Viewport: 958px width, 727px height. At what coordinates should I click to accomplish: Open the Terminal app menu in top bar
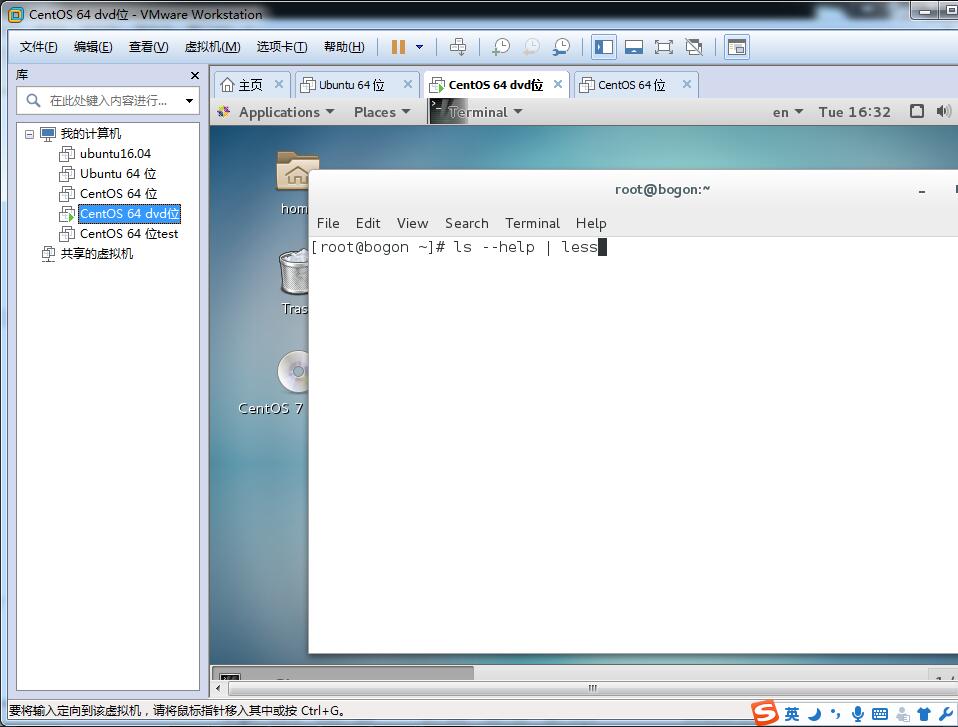(x=477, y=112)
